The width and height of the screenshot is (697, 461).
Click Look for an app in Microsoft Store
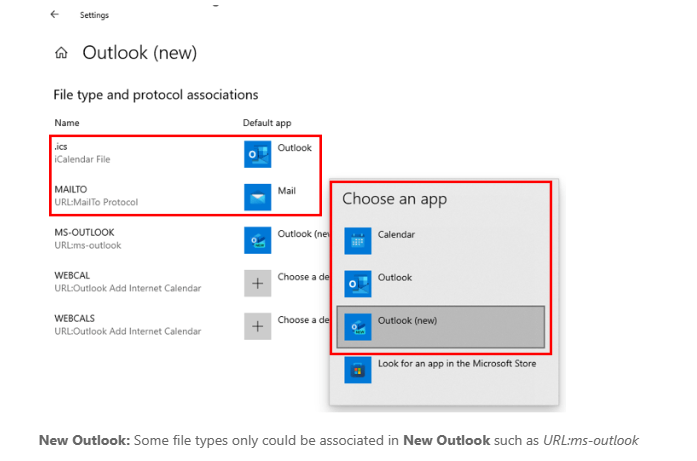click(x=456, y=364)
